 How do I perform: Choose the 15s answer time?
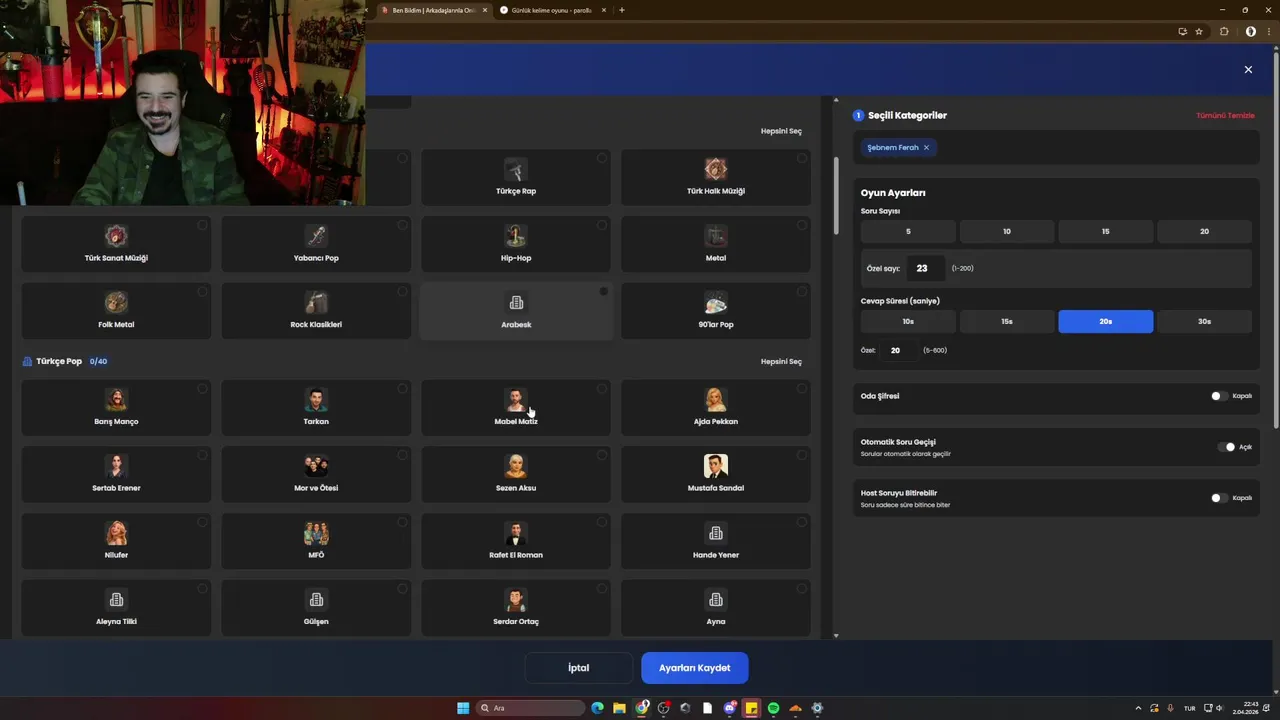[x=1007, y=321]
